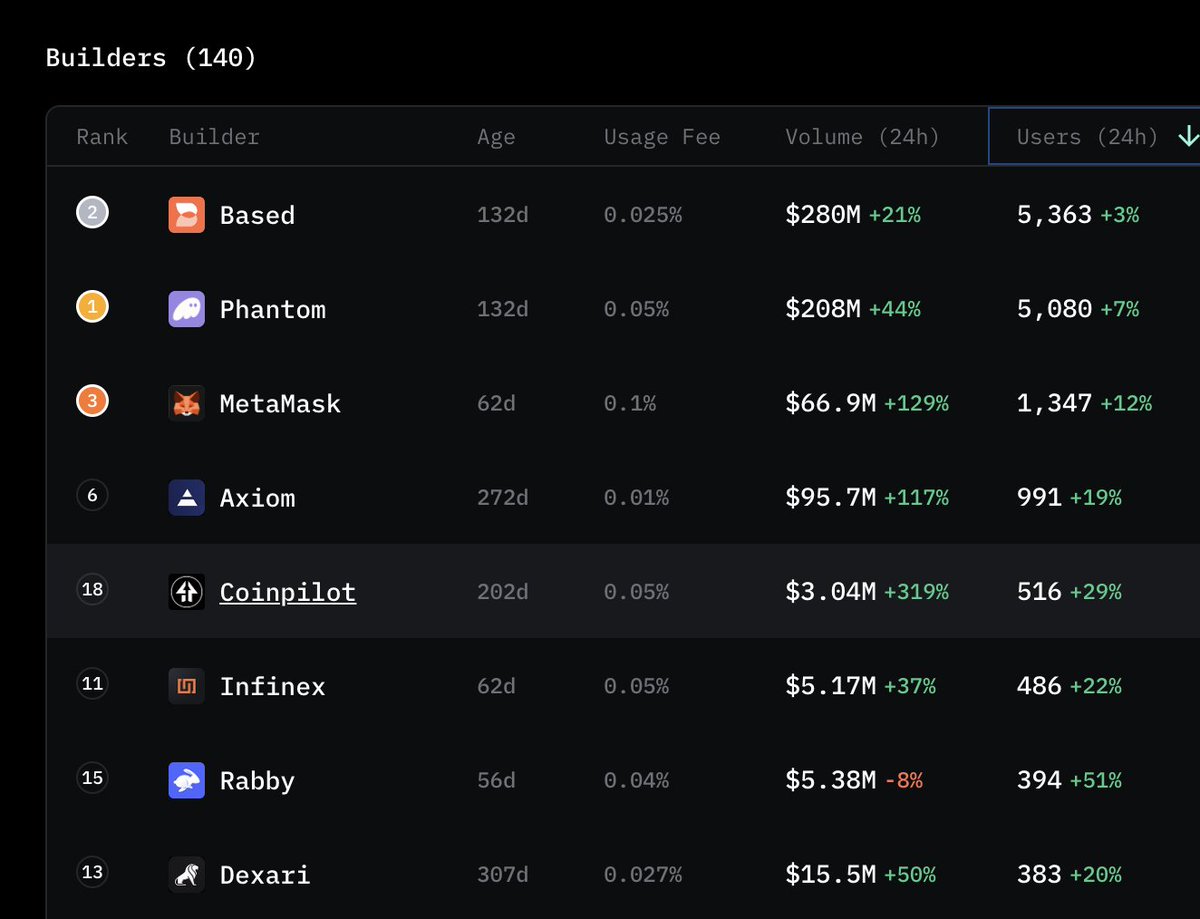The image size is (1200, 919).
Task: Open the Infinex builder name
Action: coord(273,686)
